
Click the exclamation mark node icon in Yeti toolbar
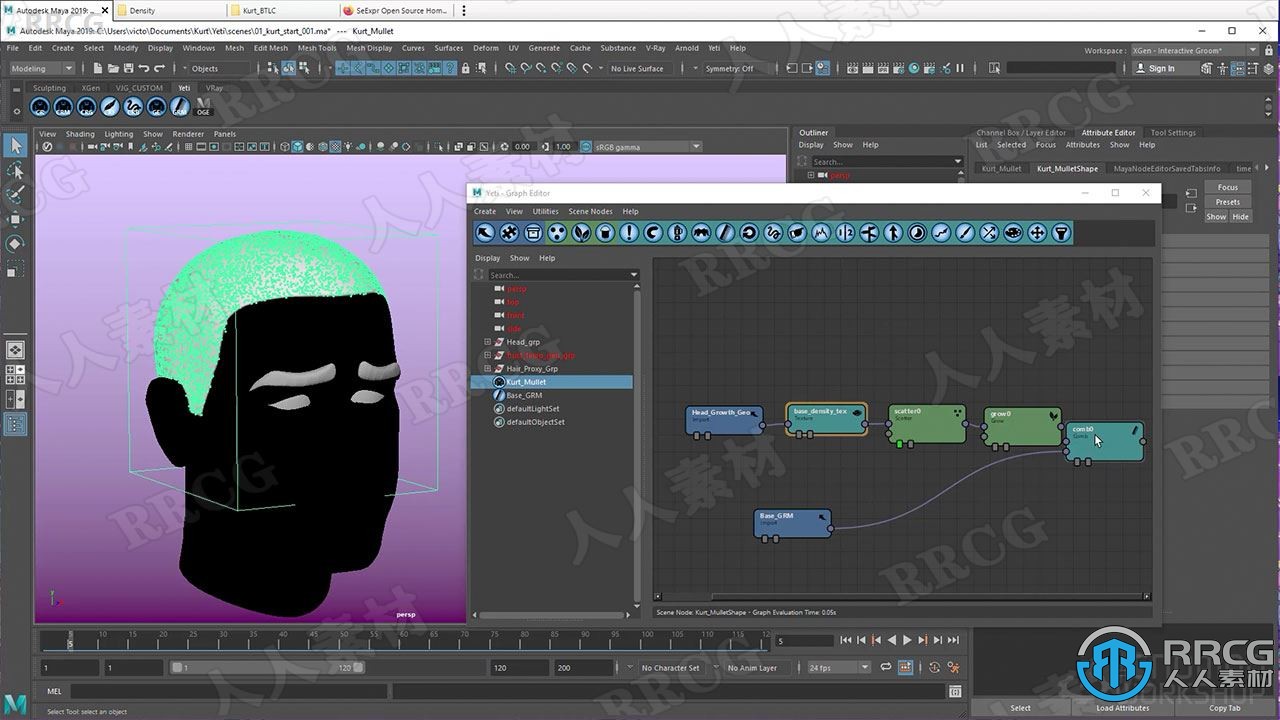click(x=629, y=233)
